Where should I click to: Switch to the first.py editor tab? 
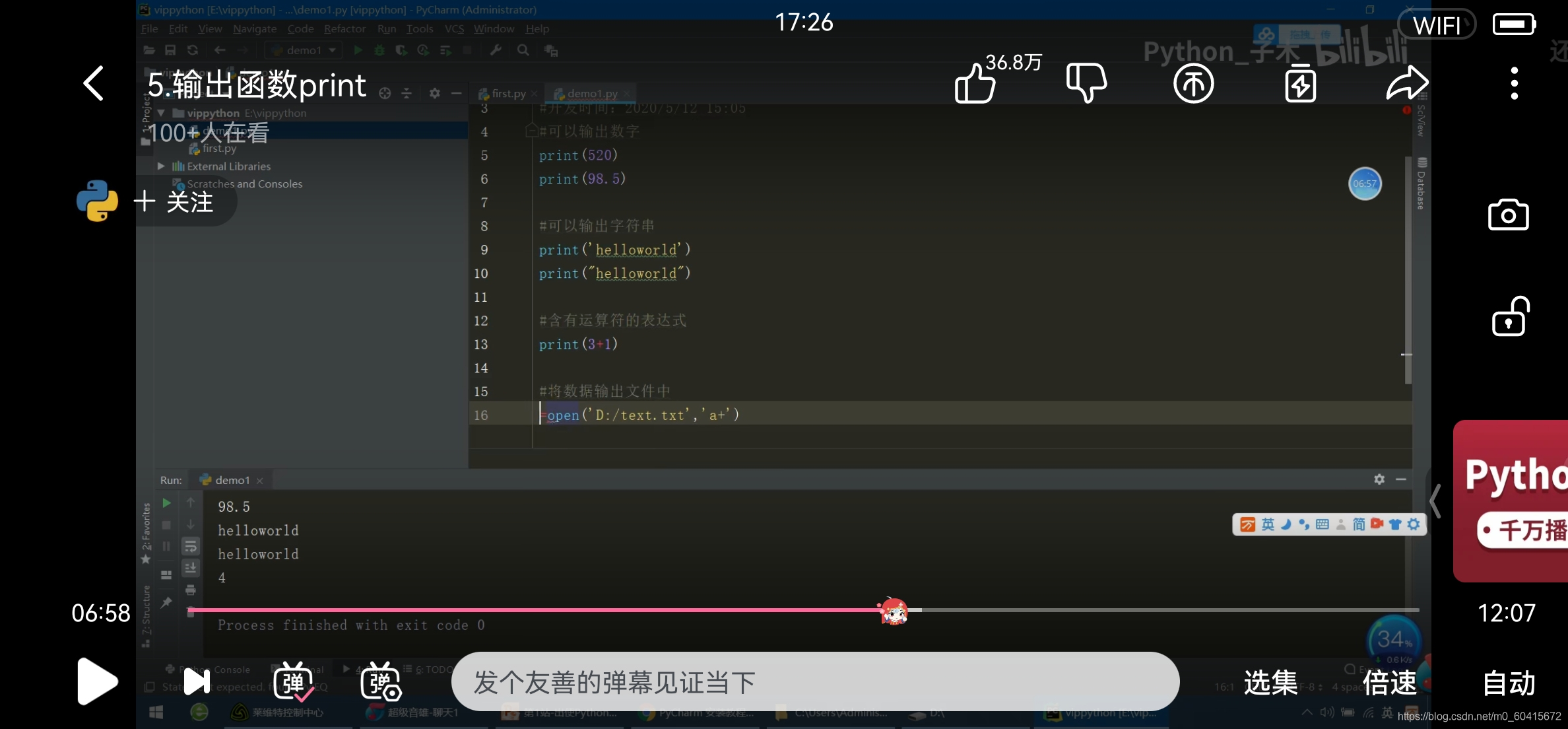pyautogui.click(x=507, y=94)
